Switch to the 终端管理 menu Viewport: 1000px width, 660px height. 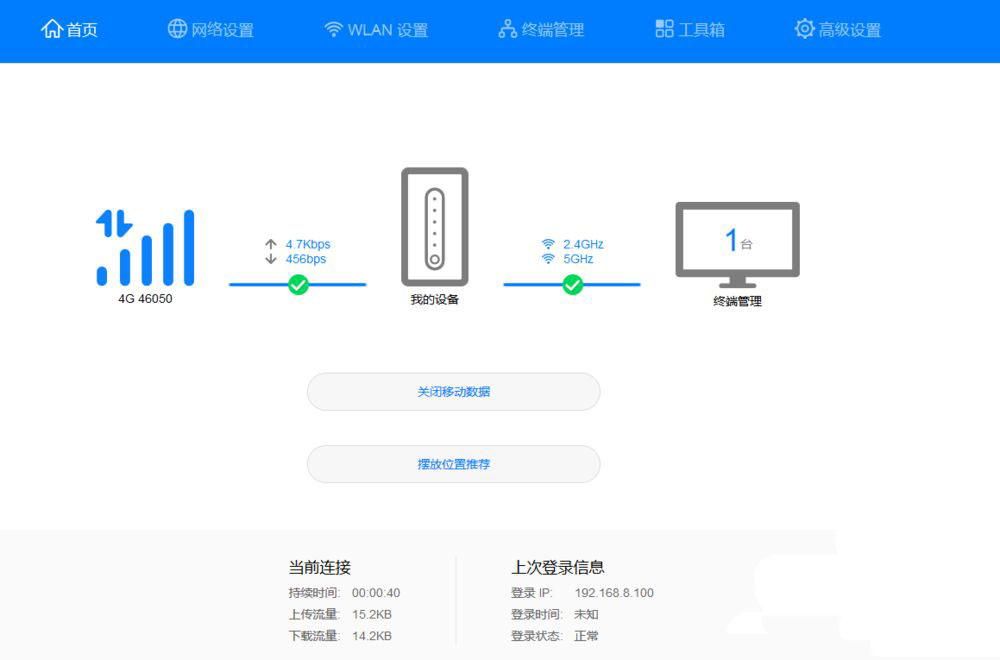click(x=541, y=29)
